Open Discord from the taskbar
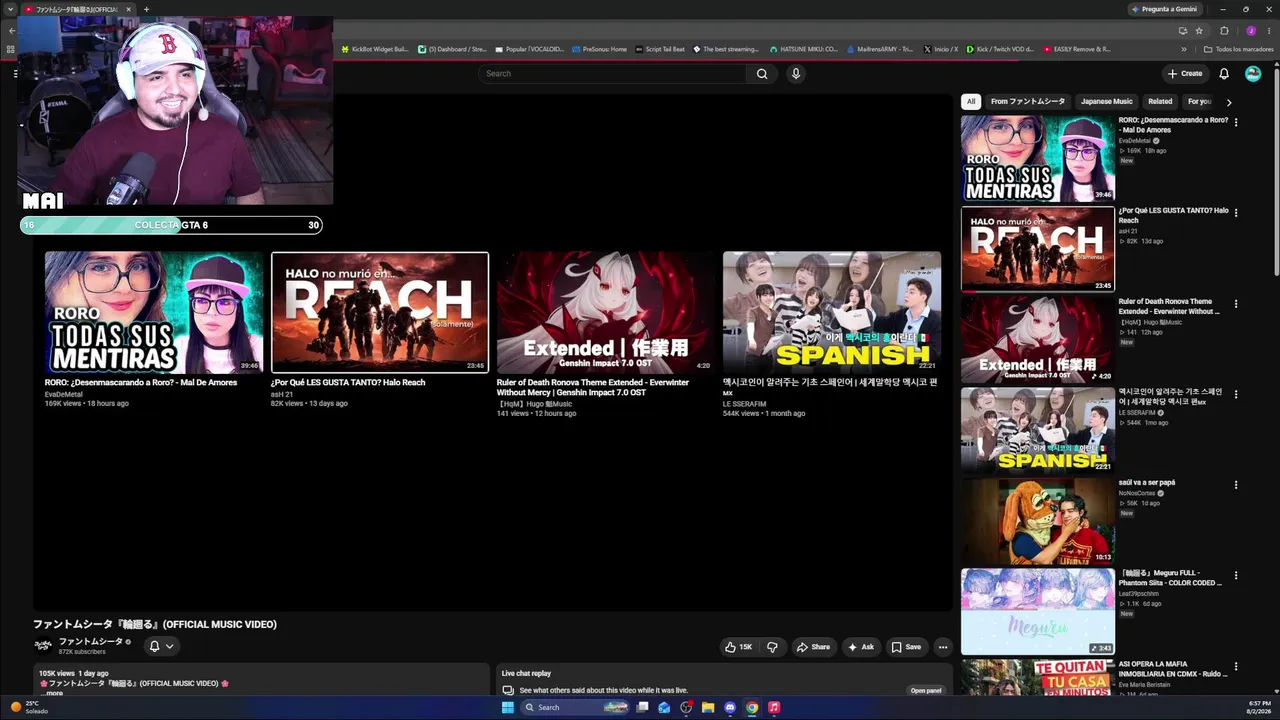Viewport: 1280px width, 720px height. click(x=730, y=707)
